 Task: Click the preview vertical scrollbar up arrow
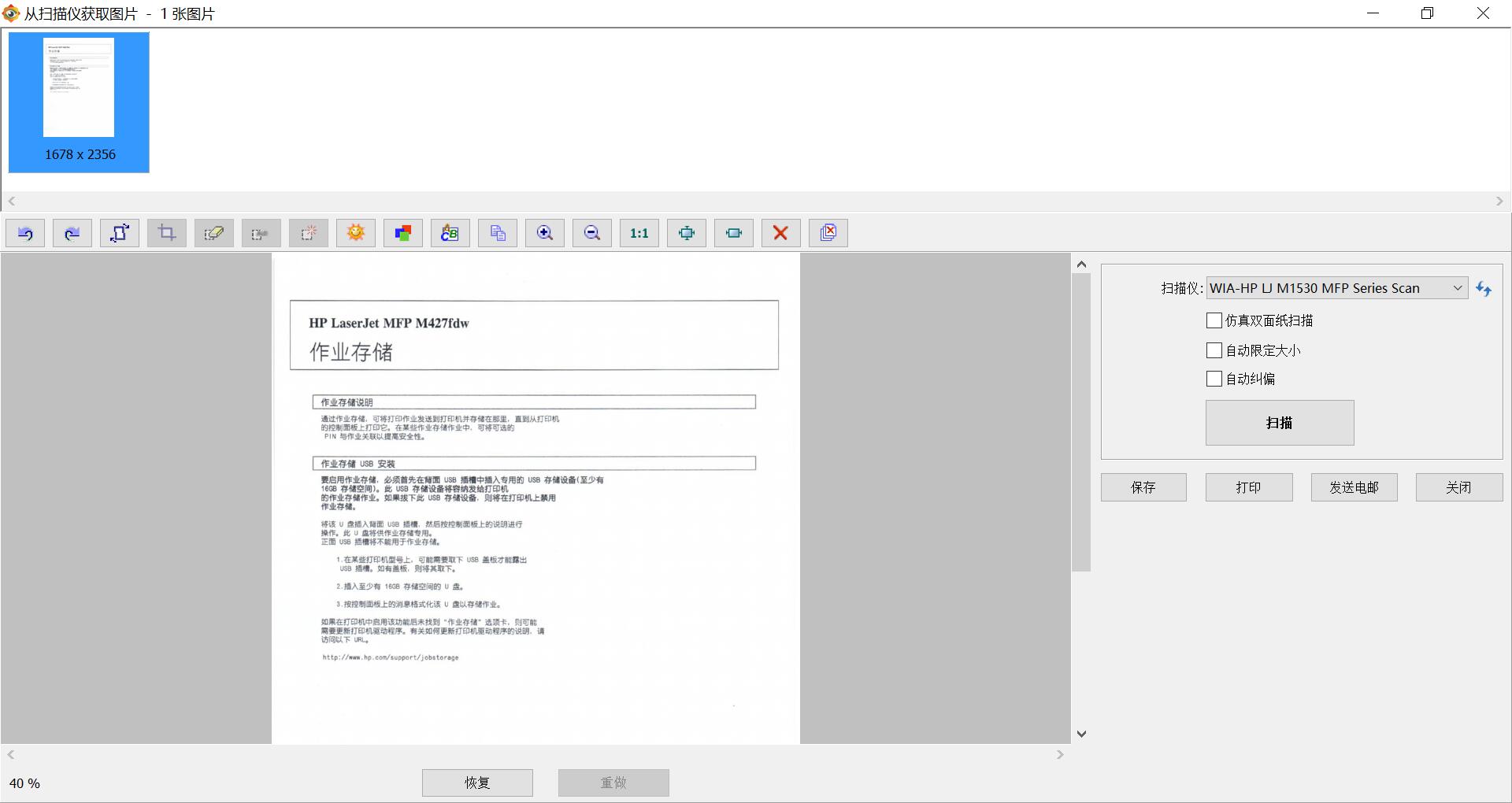(x=1081, y=265)
